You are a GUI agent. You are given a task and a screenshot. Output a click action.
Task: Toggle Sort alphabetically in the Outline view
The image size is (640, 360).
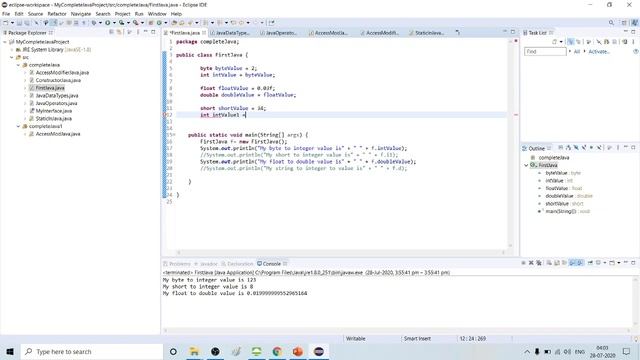(x=568, y=148)
